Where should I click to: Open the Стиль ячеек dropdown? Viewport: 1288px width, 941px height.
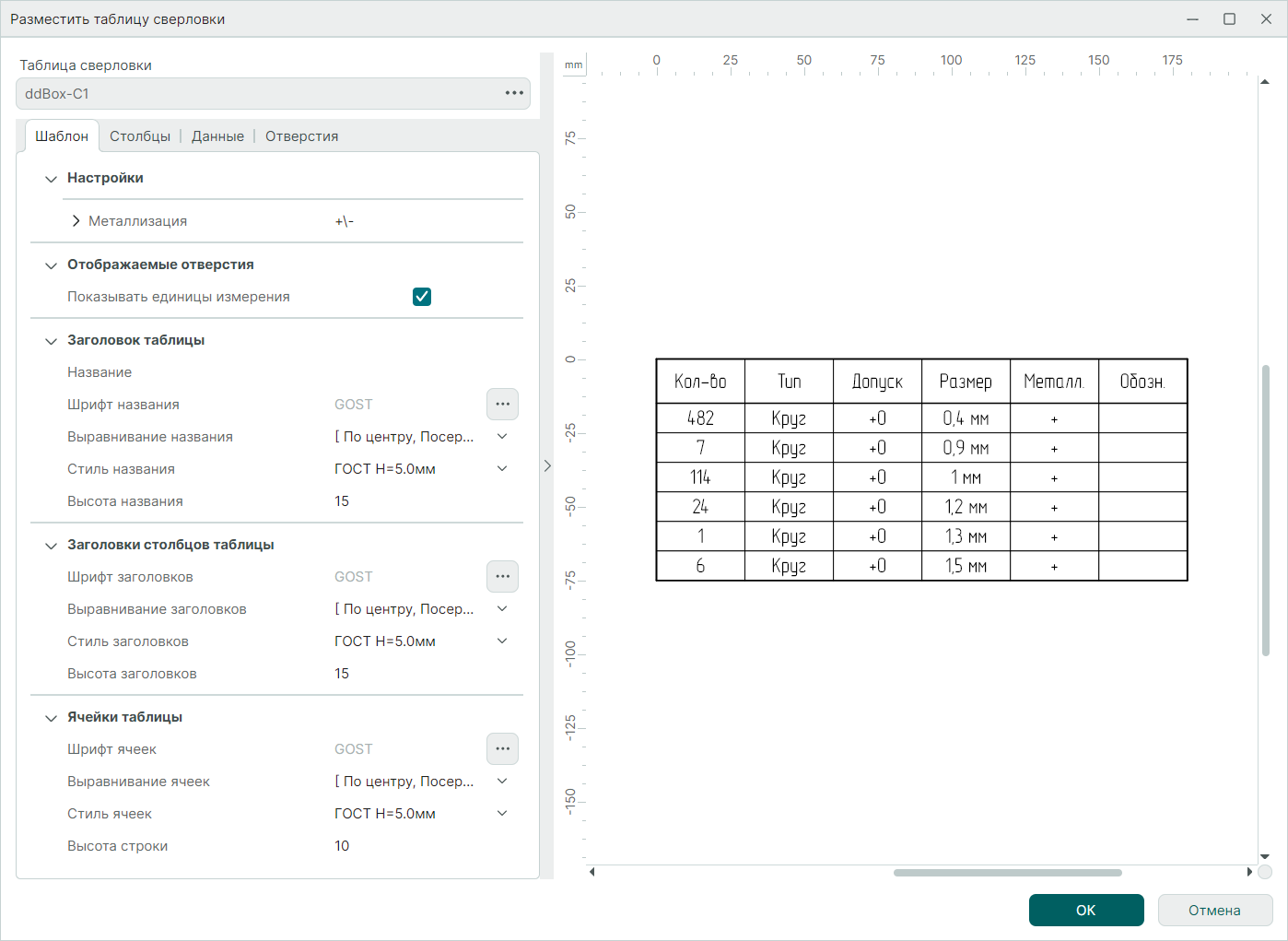pos(502,814)
